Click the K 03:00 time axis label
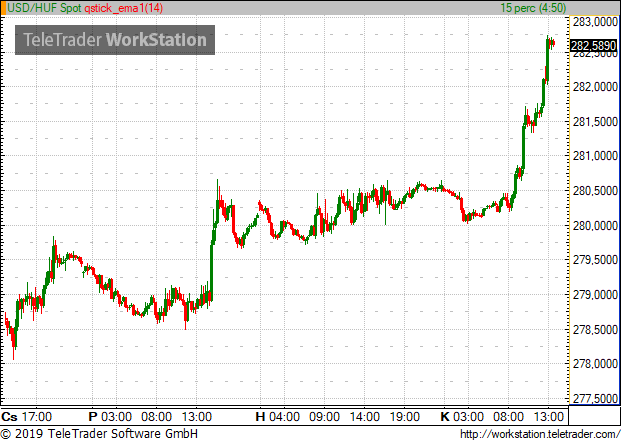The width and height of the screenshot is (621, 443). 462,417
